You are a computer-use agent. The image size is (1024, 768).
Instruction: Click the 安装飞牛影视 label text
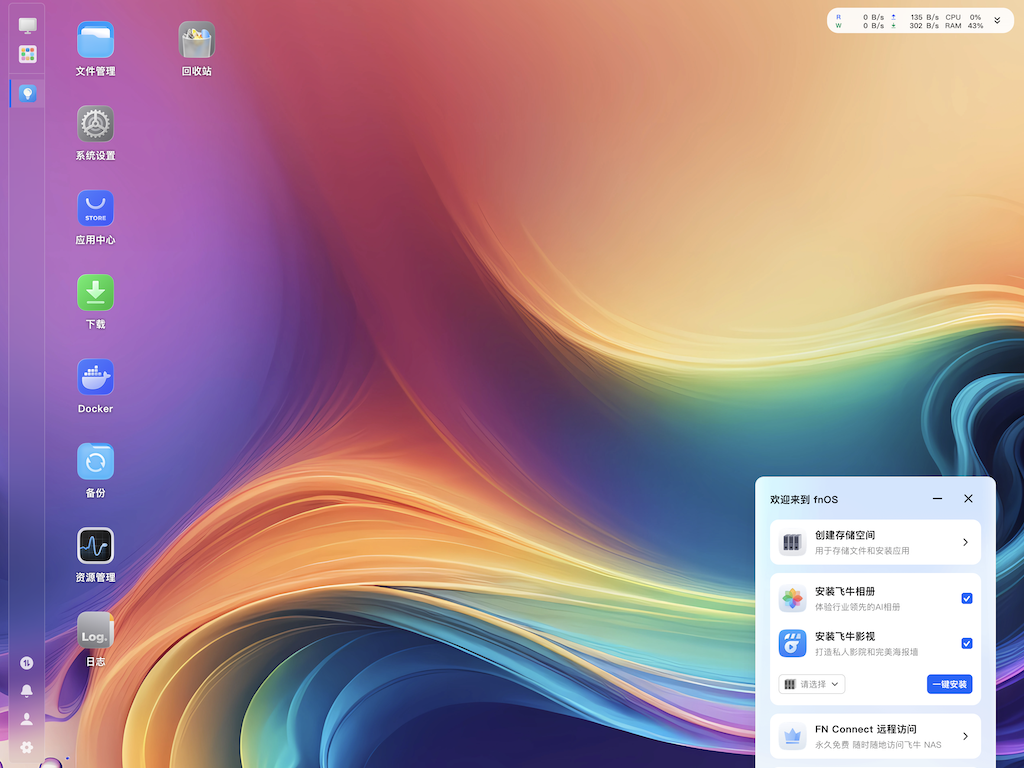844,636
